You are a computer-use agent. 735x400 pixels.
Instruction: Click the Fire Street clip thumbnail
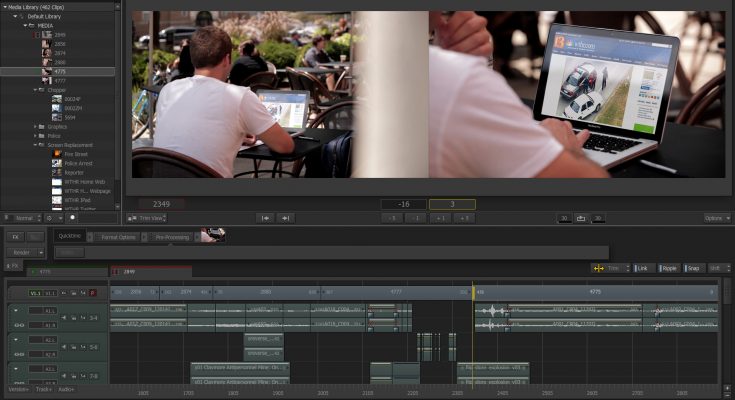coord(57,154)
